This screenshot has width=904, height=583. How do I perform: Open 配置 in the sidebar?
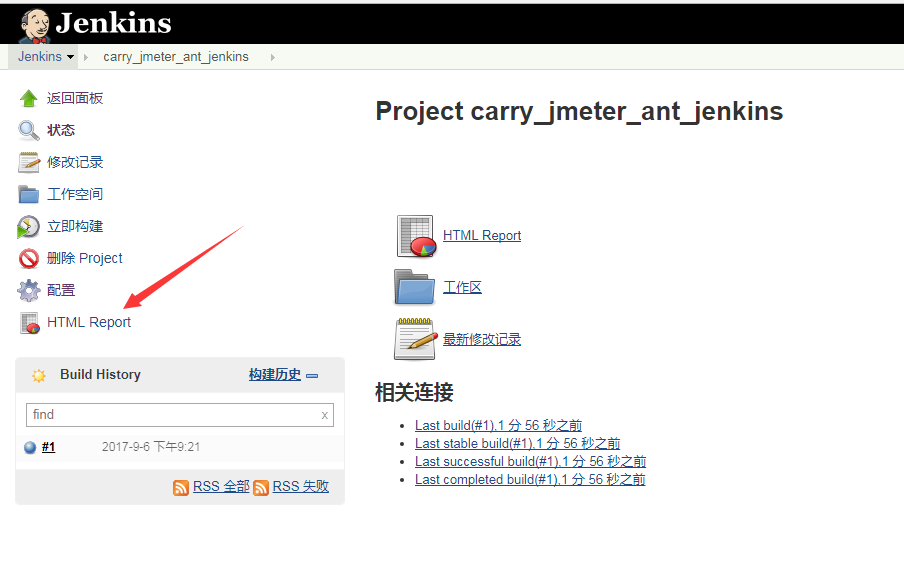[61, 291]
